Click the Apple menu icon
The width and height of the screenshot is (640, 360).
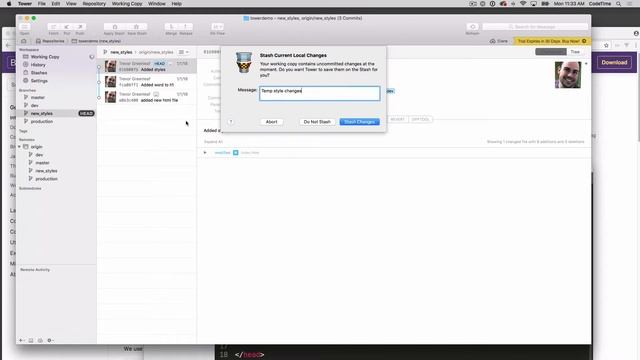[9, 4]
